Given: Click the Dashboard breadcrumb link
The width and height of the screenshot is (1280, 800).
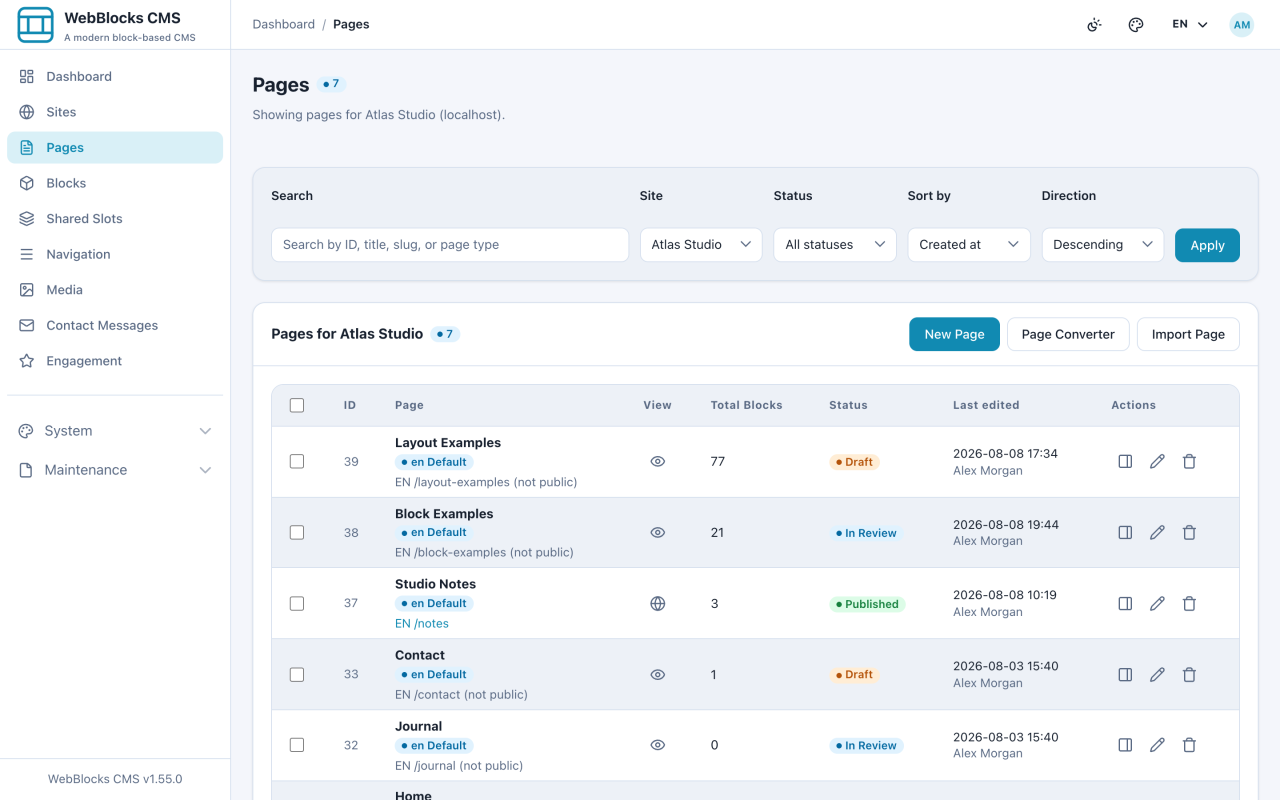Looking at the screenshot, I should click(x=283, y=25).
